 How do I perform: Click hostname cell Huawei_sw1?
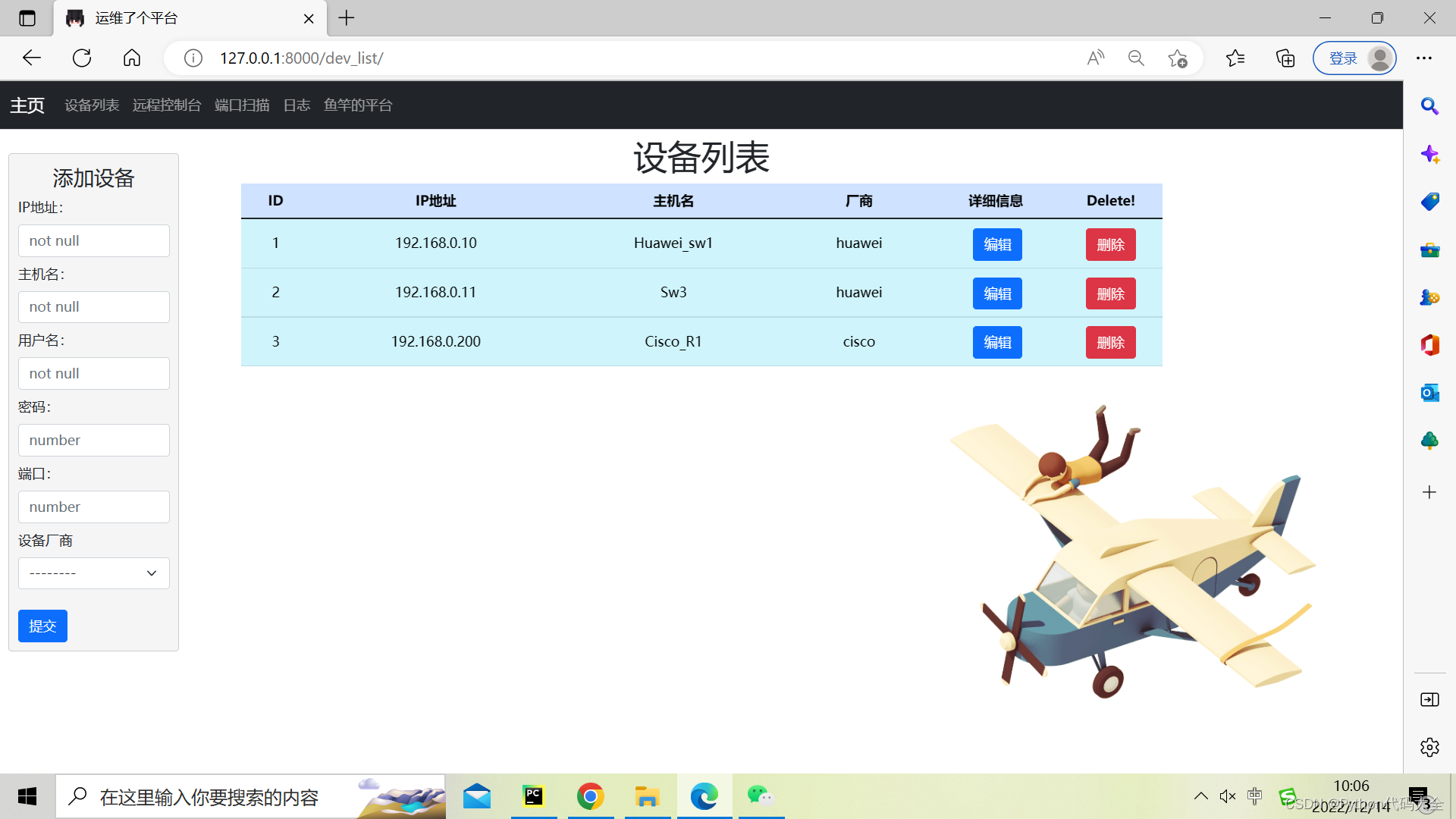pyautogui.click(x=673, y=243)
